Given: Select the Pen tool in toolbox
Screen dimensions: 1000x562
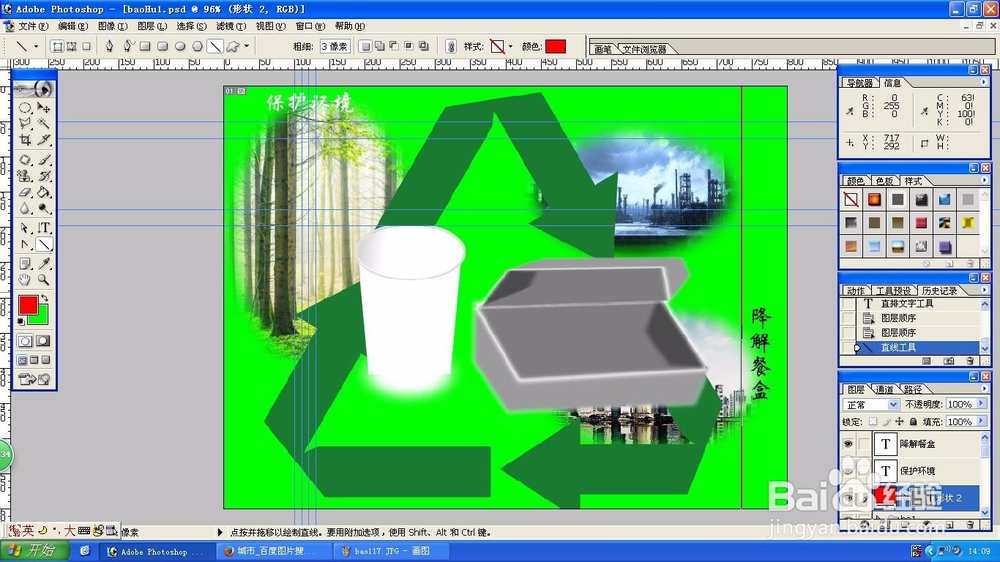Looking at the screenshot, I should [26, 244].
